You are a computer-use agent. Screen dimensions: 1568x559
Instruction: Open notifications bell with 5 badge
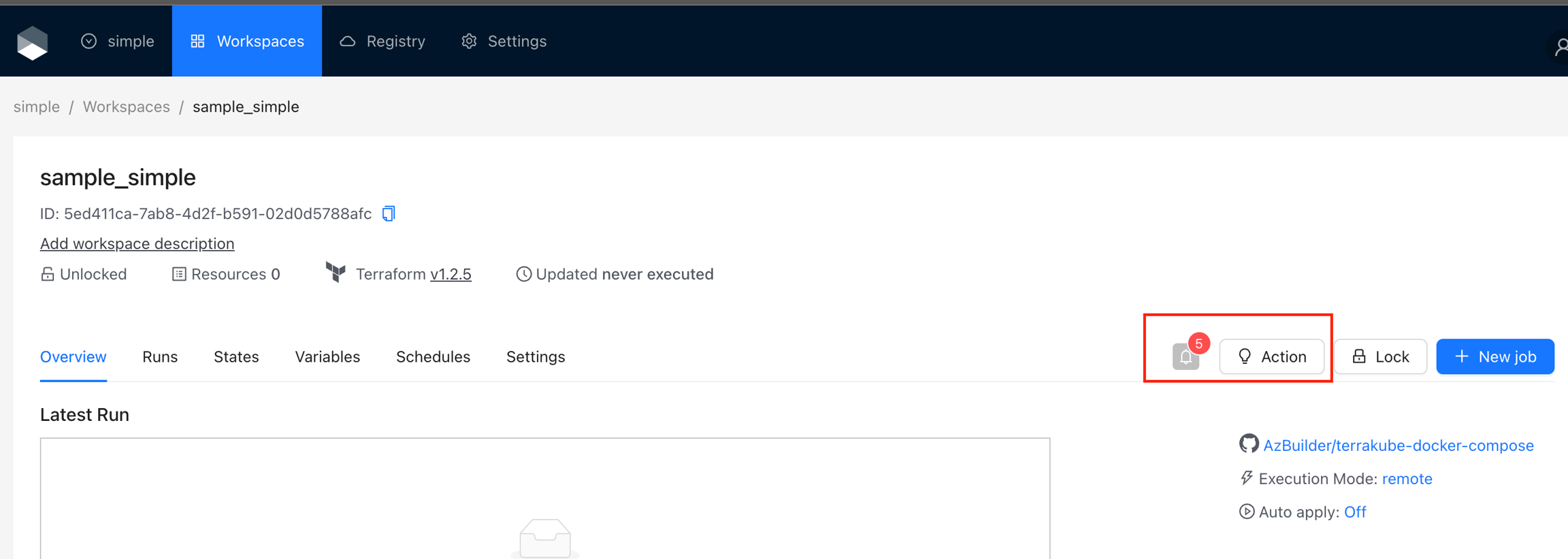tap(1186, 356)
